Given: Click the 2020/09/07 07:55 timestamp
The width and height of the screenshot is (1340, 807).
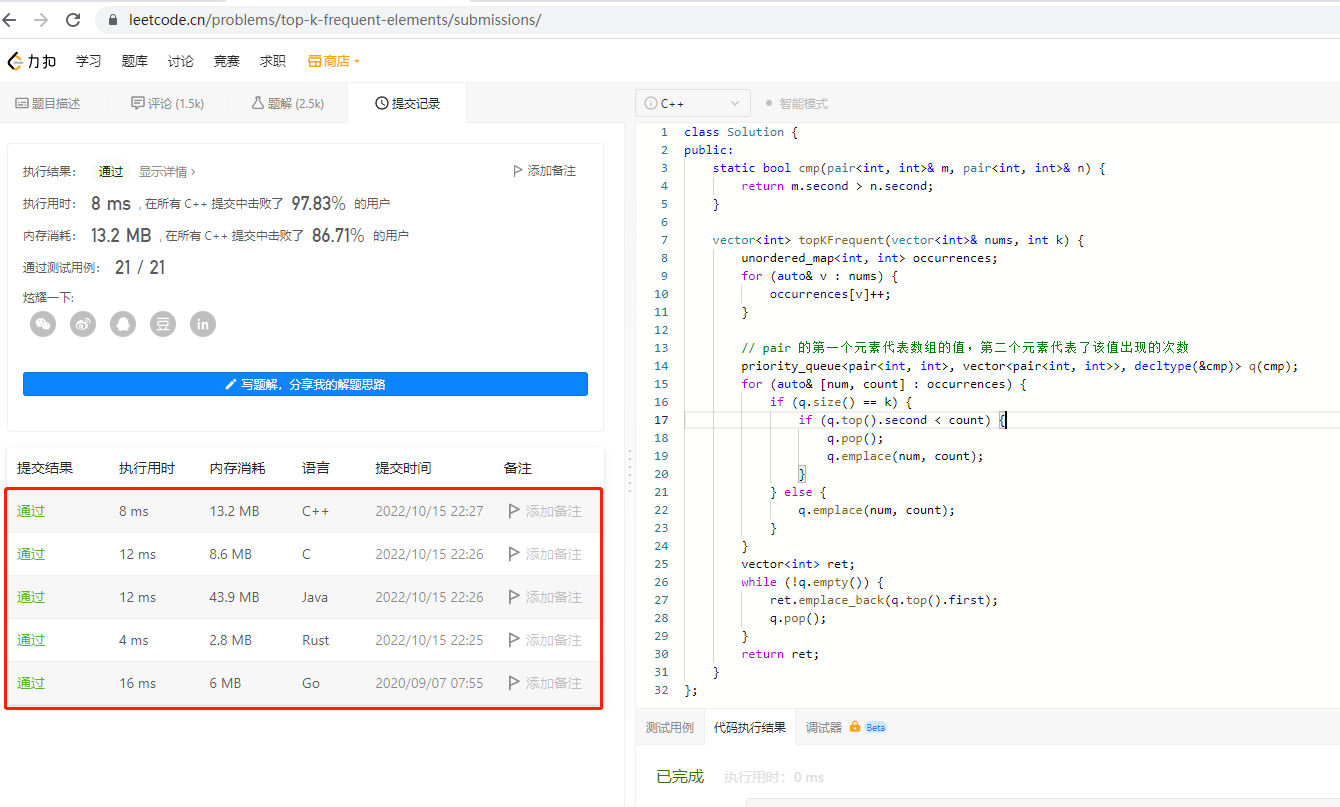Looking at the screenshot, I should coord(429,683).
